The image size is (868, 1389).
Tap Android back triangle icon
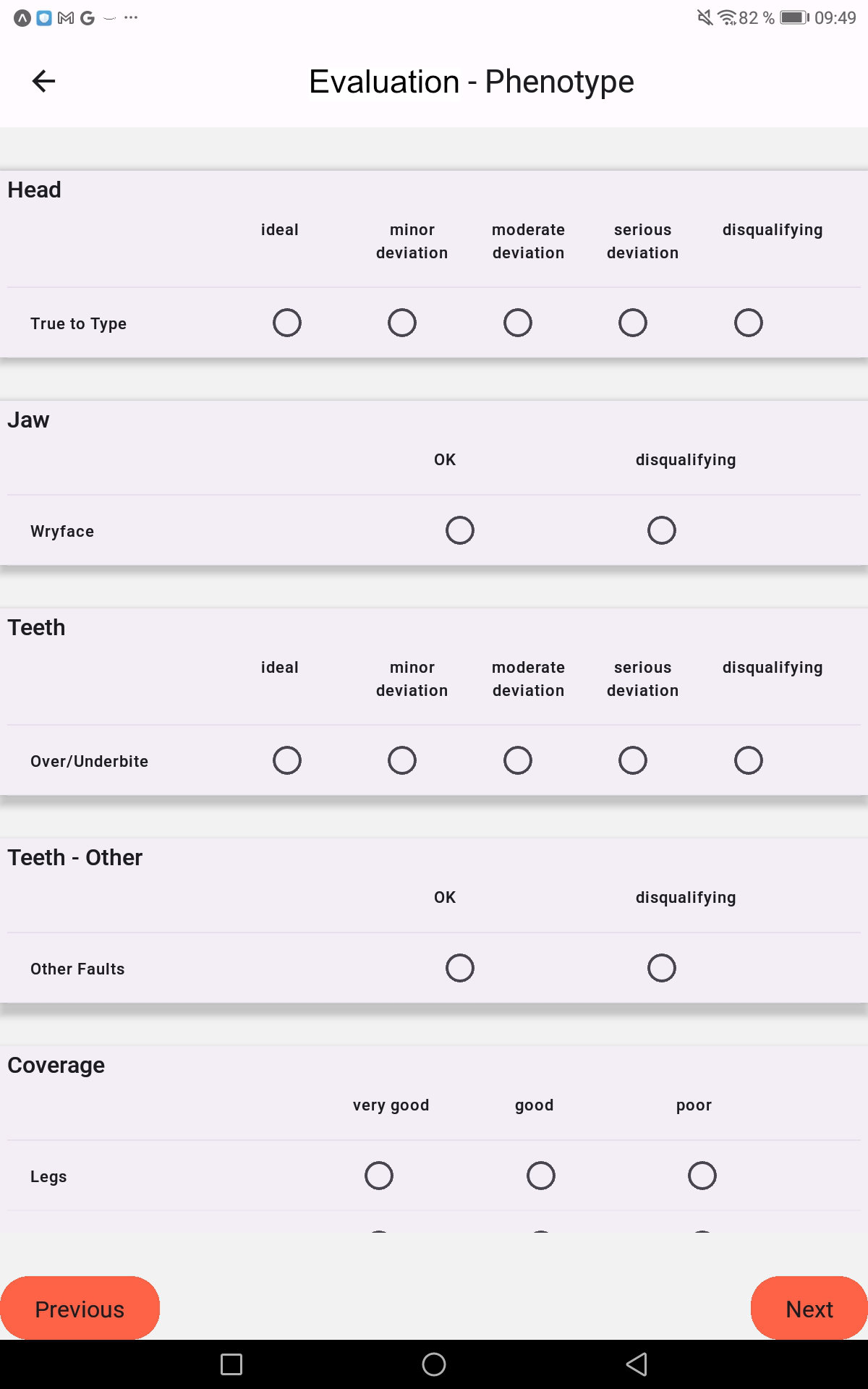pyautogui.click(x=637, y=1364)
